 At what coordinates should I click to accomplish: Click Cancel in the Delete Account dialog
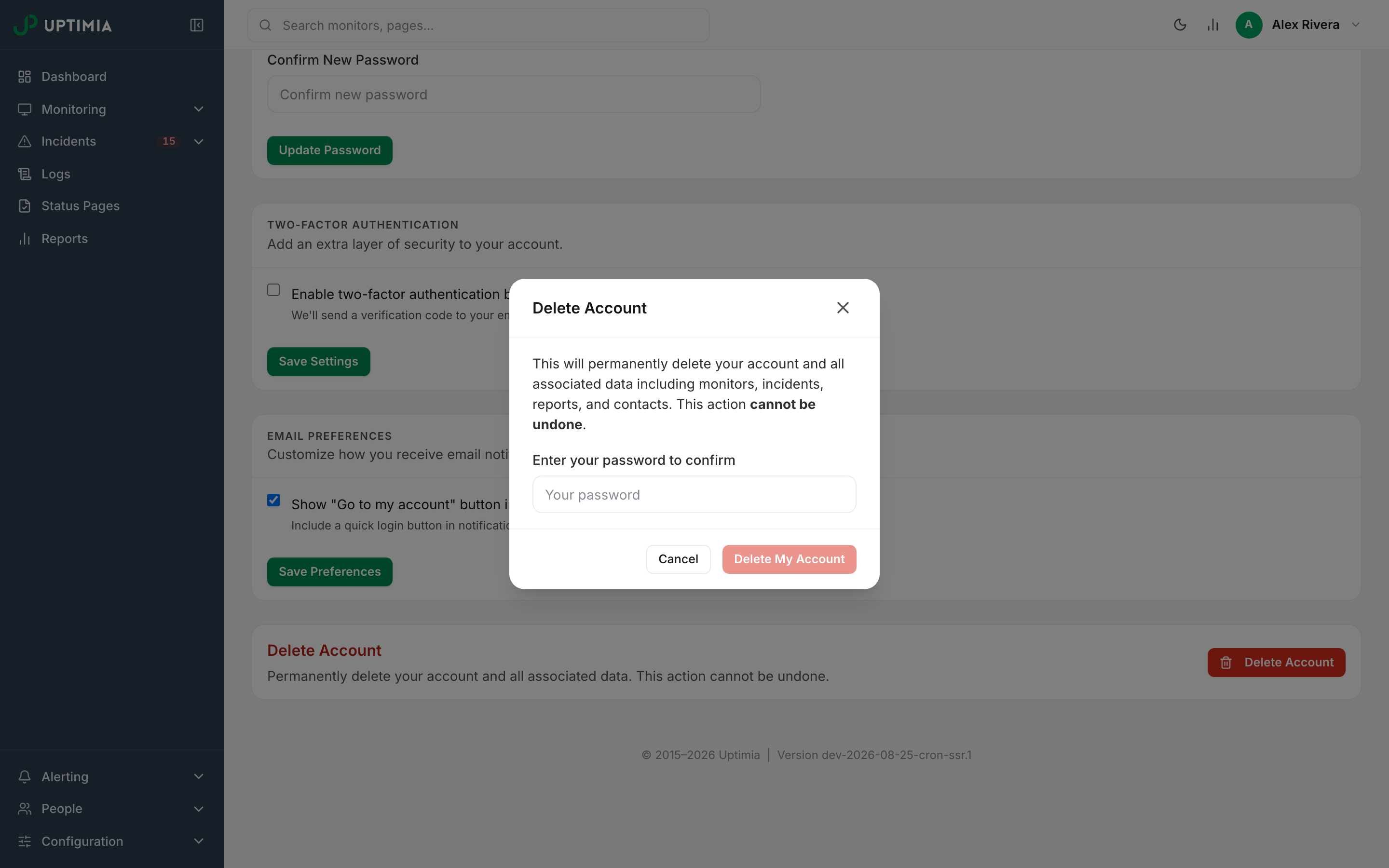679,559
